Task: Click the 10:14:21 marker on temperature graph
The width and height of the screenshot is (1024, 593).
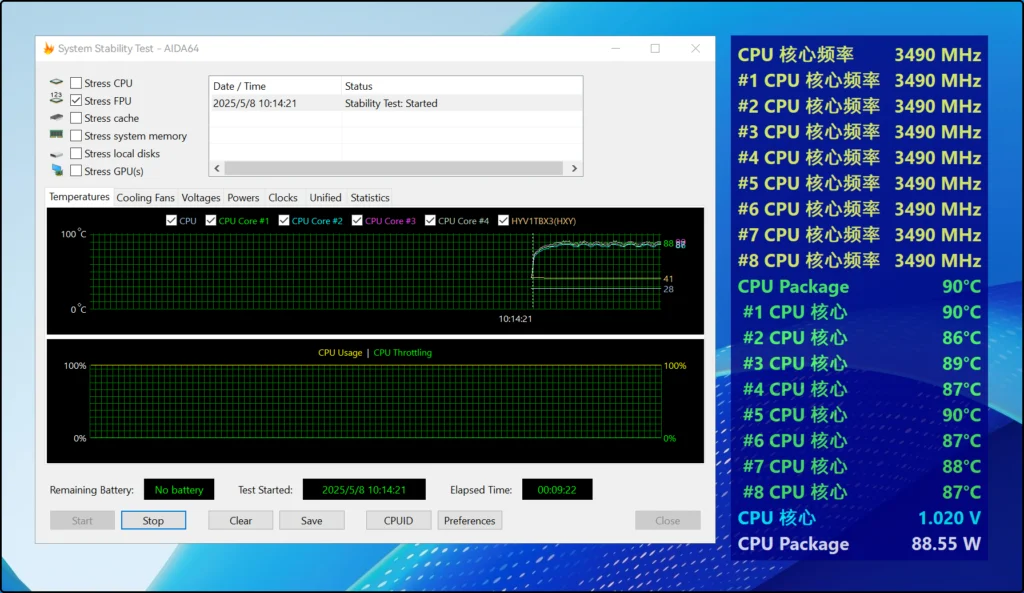Action: point(515,319)
